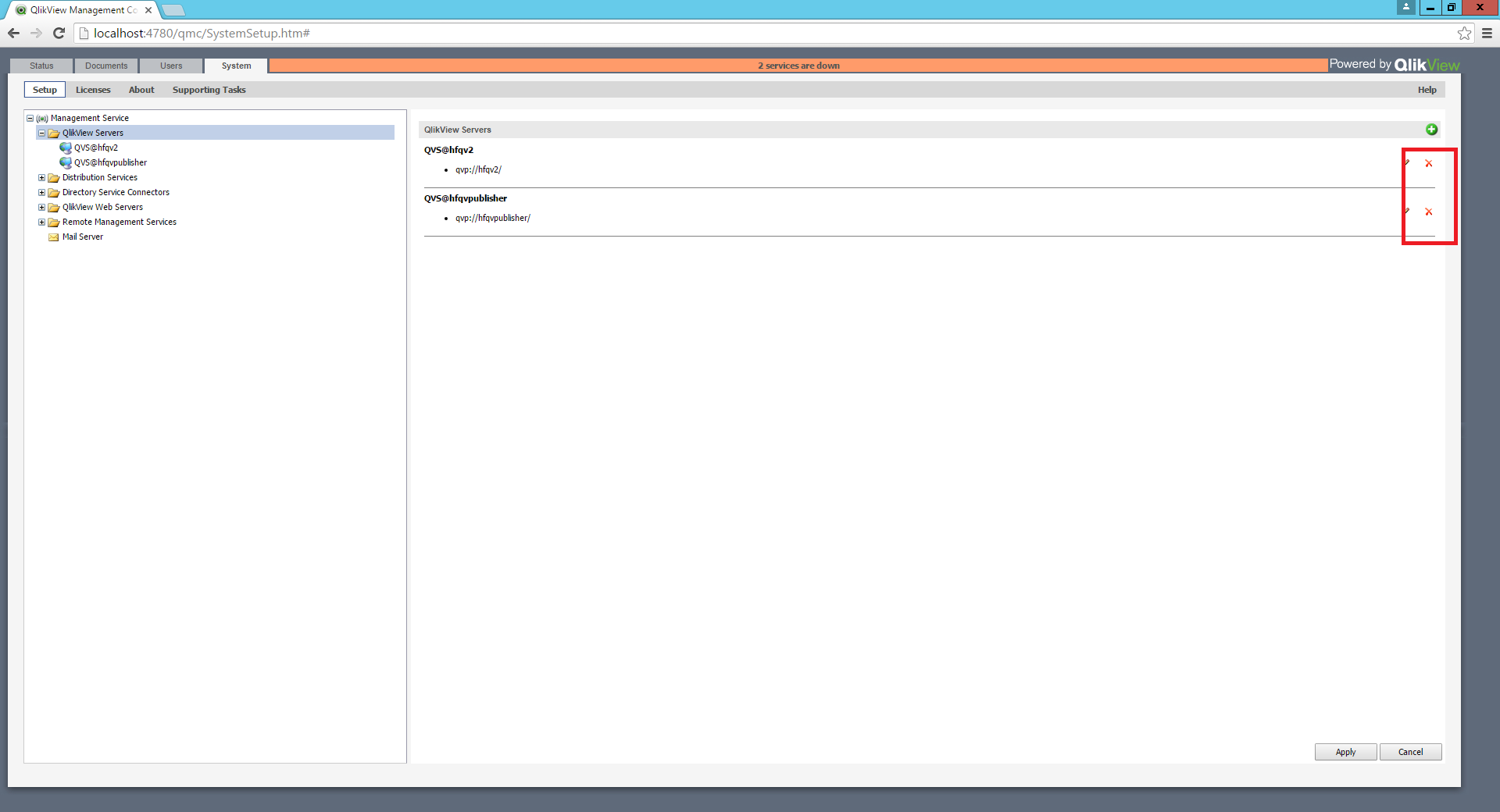Collapse the Management Service tree node
This screenshot has width=1500, height=812.
click(30, 119)
